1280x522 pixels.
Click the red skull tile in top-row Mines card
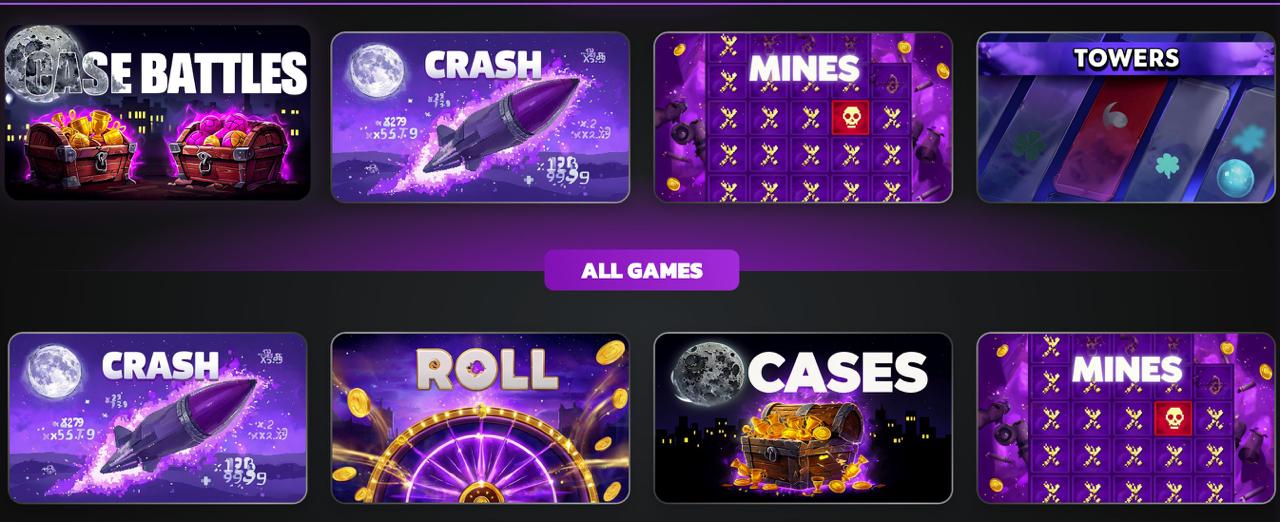click(850, 118)
